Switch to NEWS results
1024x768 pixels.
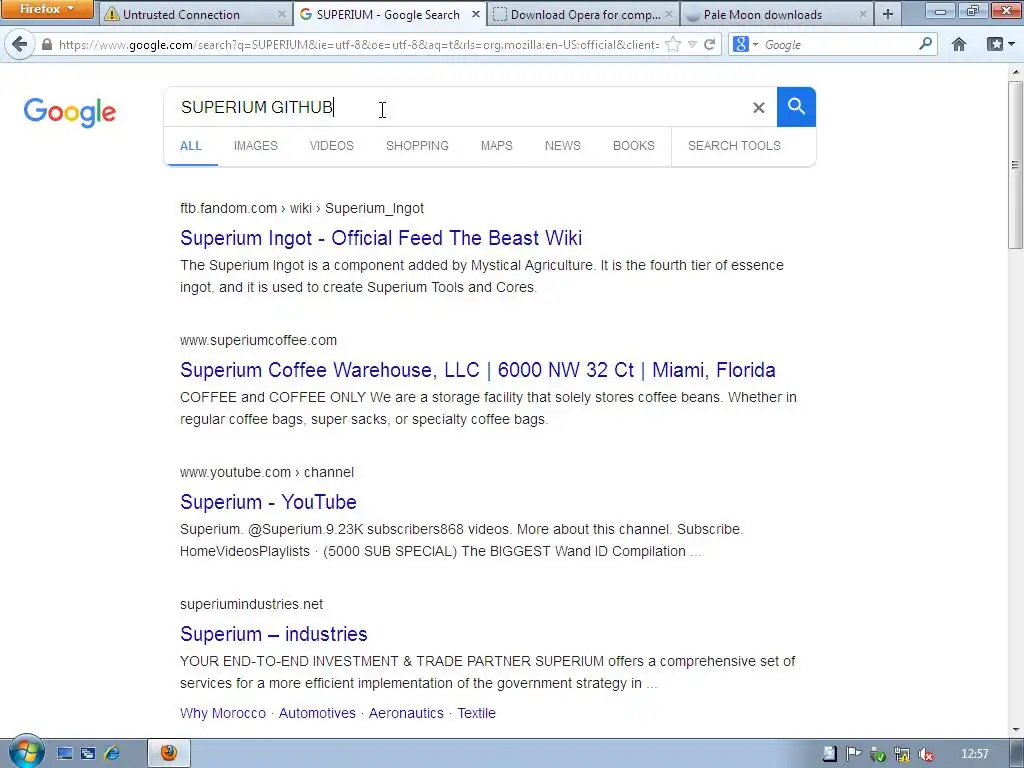click(x=562, y=146)
